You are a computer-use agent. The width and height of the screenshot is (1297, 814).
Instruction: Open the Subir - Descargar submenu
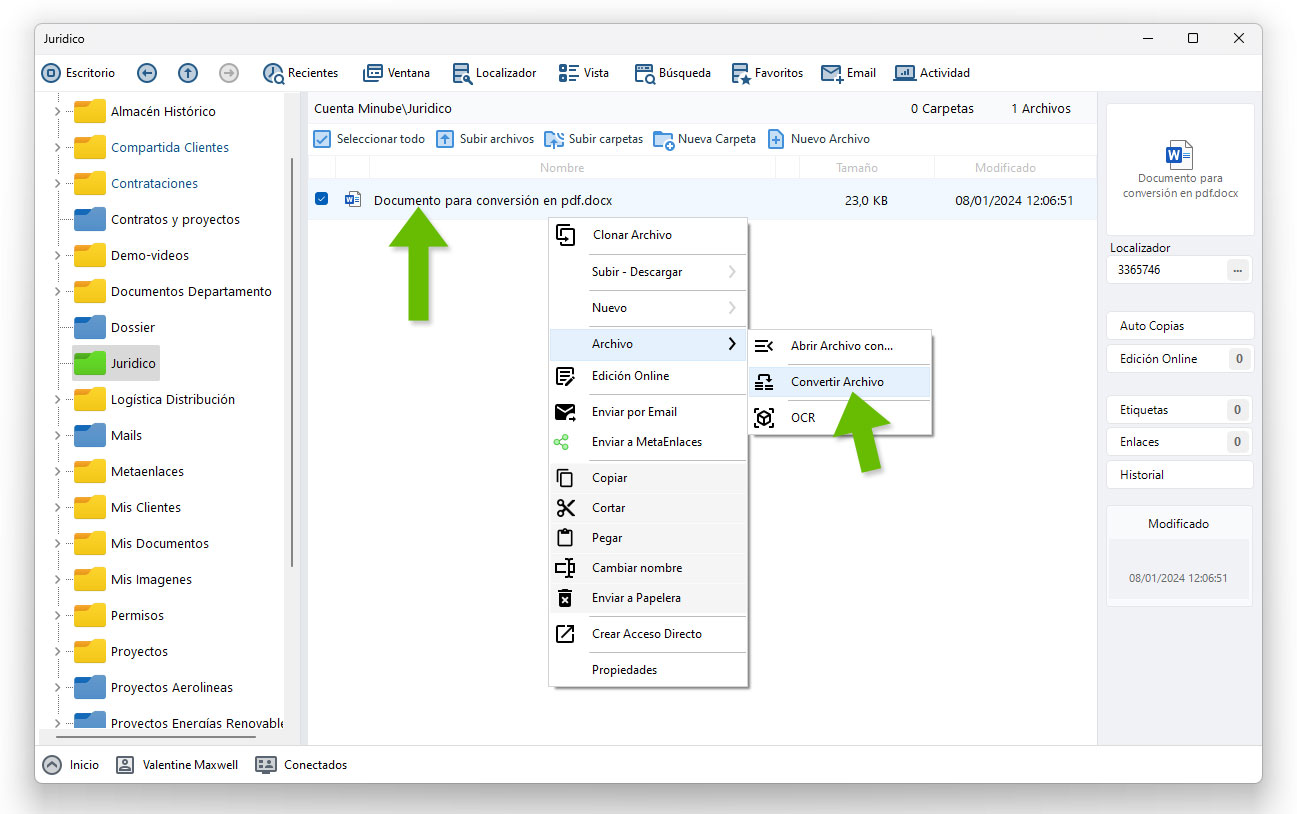(648, 272)
